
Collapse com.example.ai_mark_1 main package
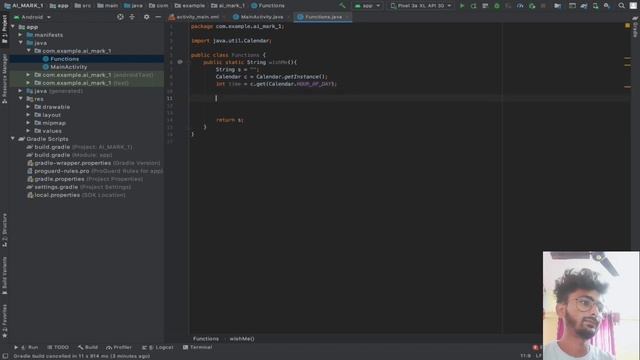click(29, 51)
